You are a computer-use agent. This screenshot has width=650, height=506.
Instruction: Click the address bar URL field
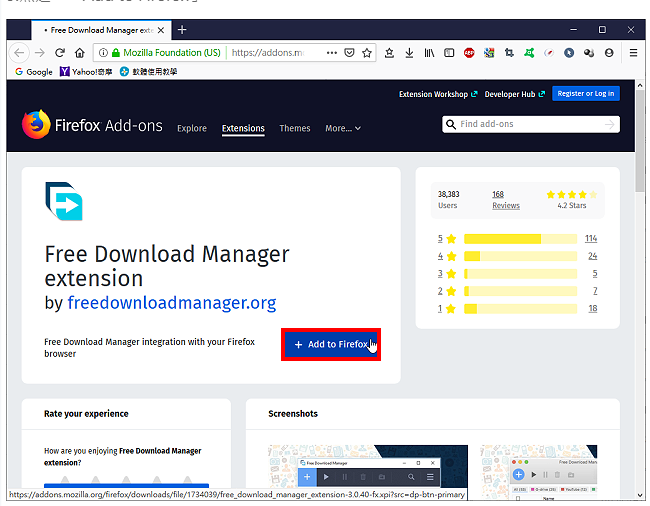268,53
